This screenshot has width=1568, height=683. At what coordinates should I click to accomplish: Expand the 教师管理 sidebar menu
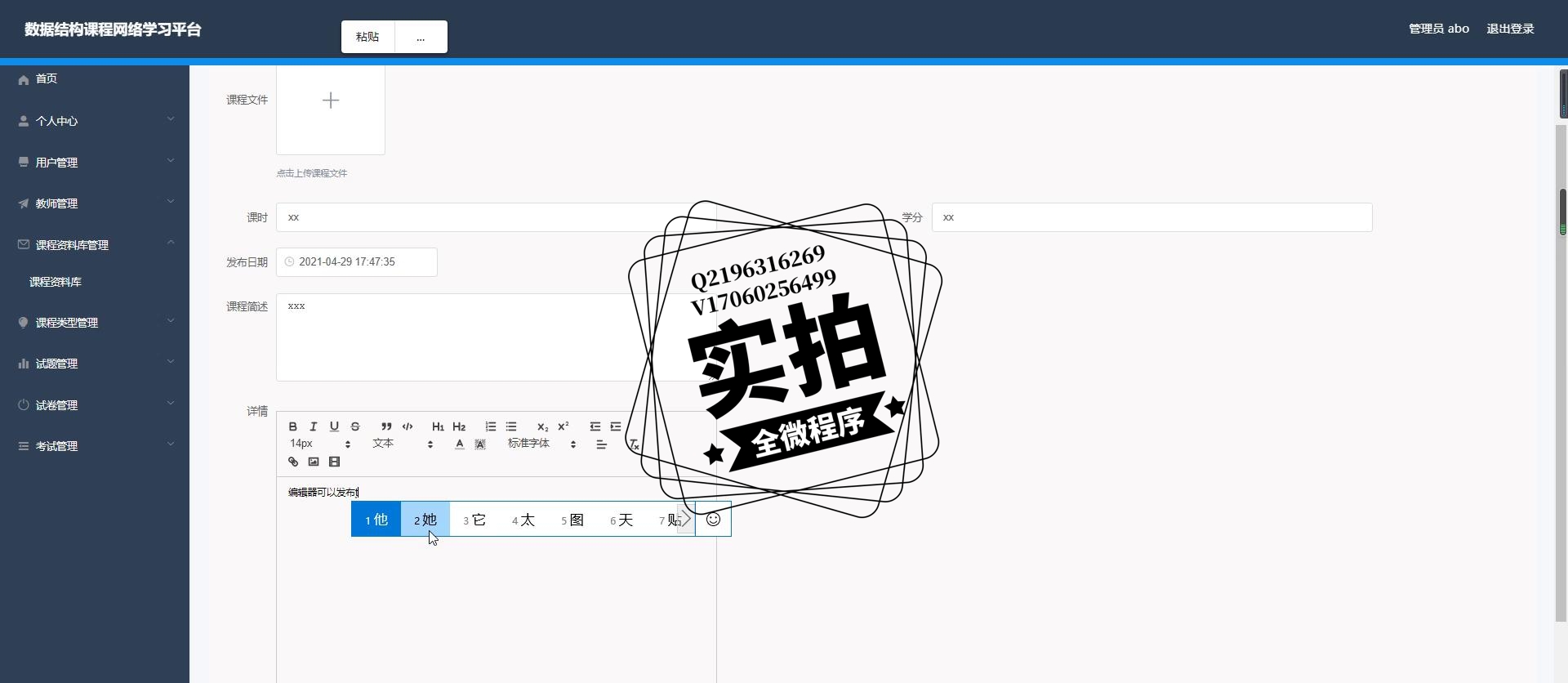95,203
